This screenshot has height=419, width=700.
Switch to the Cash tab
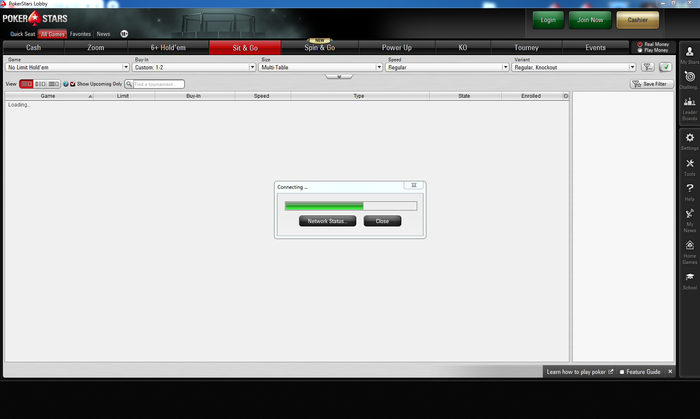33,47
